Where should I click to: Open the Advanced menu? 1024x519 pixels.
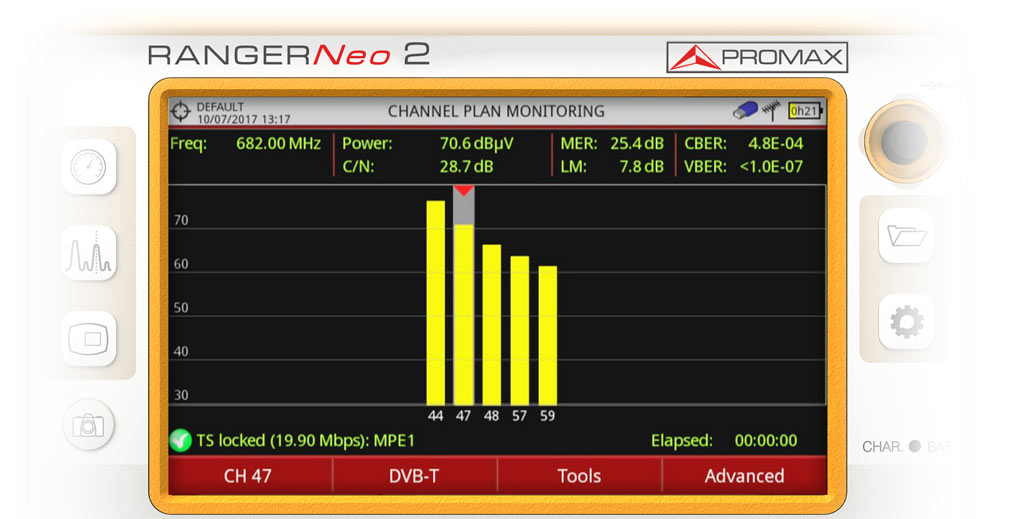744,476
